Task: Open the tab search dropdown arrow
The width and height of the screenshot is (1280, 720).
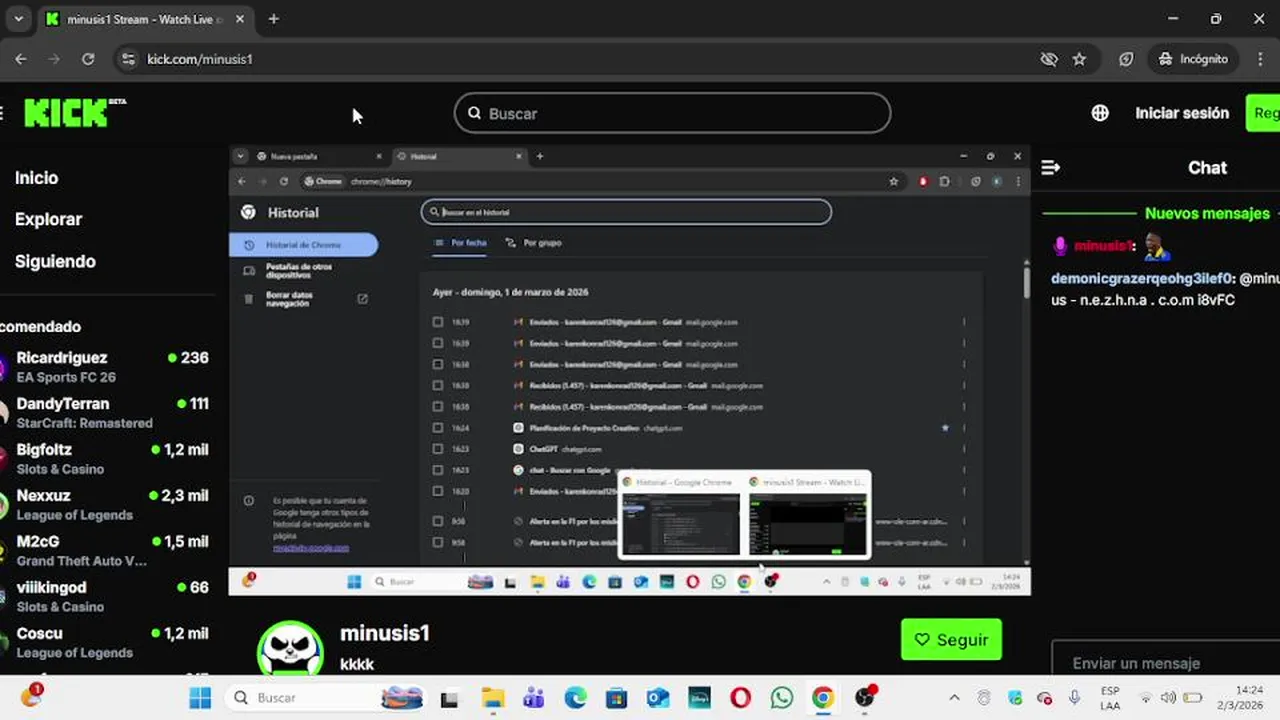Action: 18,19
